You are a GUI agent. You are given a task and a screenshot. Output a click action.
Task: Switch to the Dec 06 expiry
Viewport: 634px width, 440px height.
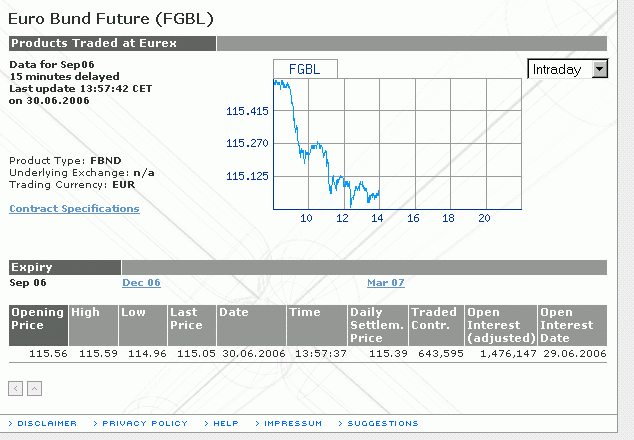tap(141, 283)
